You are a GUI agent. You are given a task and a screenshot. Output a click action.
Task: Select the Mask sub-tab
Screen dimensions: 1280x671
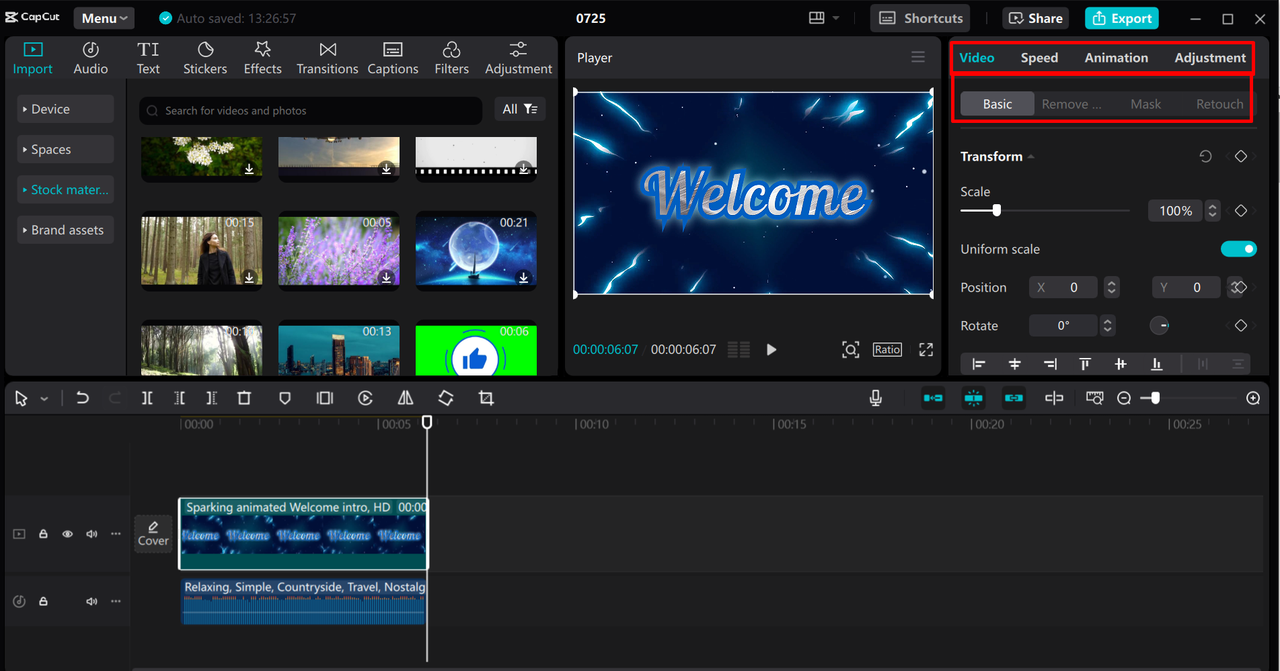tap(1146, 104)
